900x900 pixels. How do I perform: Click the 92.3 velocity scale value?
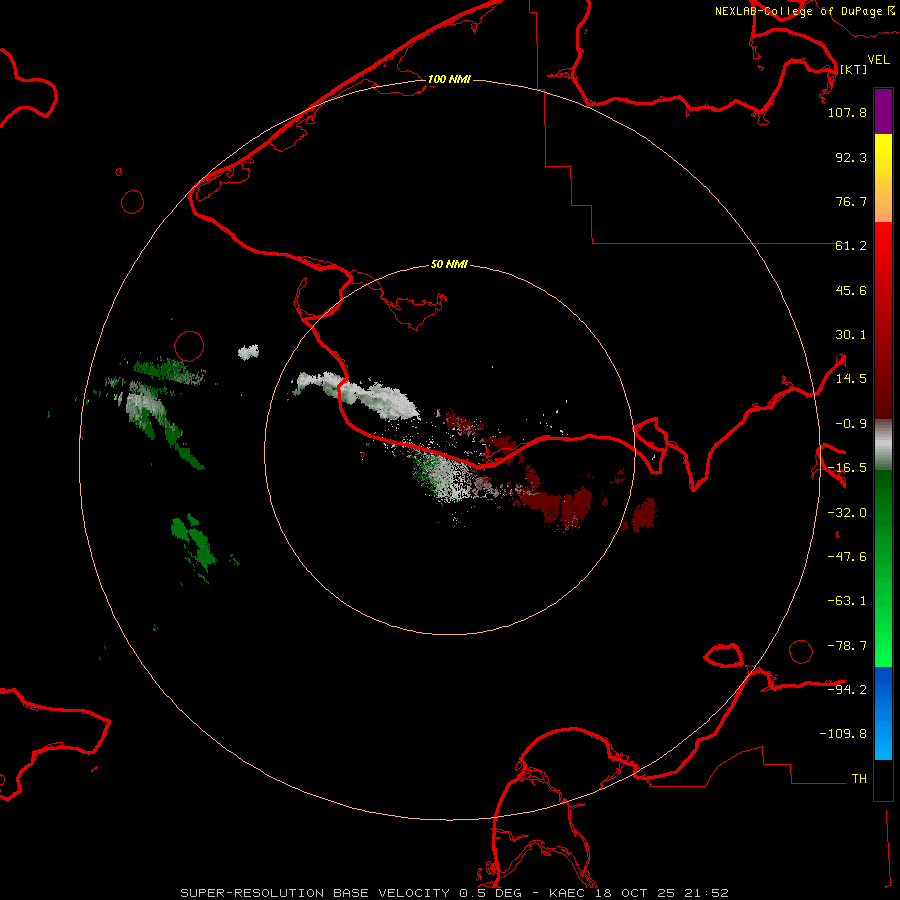click(851, 157)
